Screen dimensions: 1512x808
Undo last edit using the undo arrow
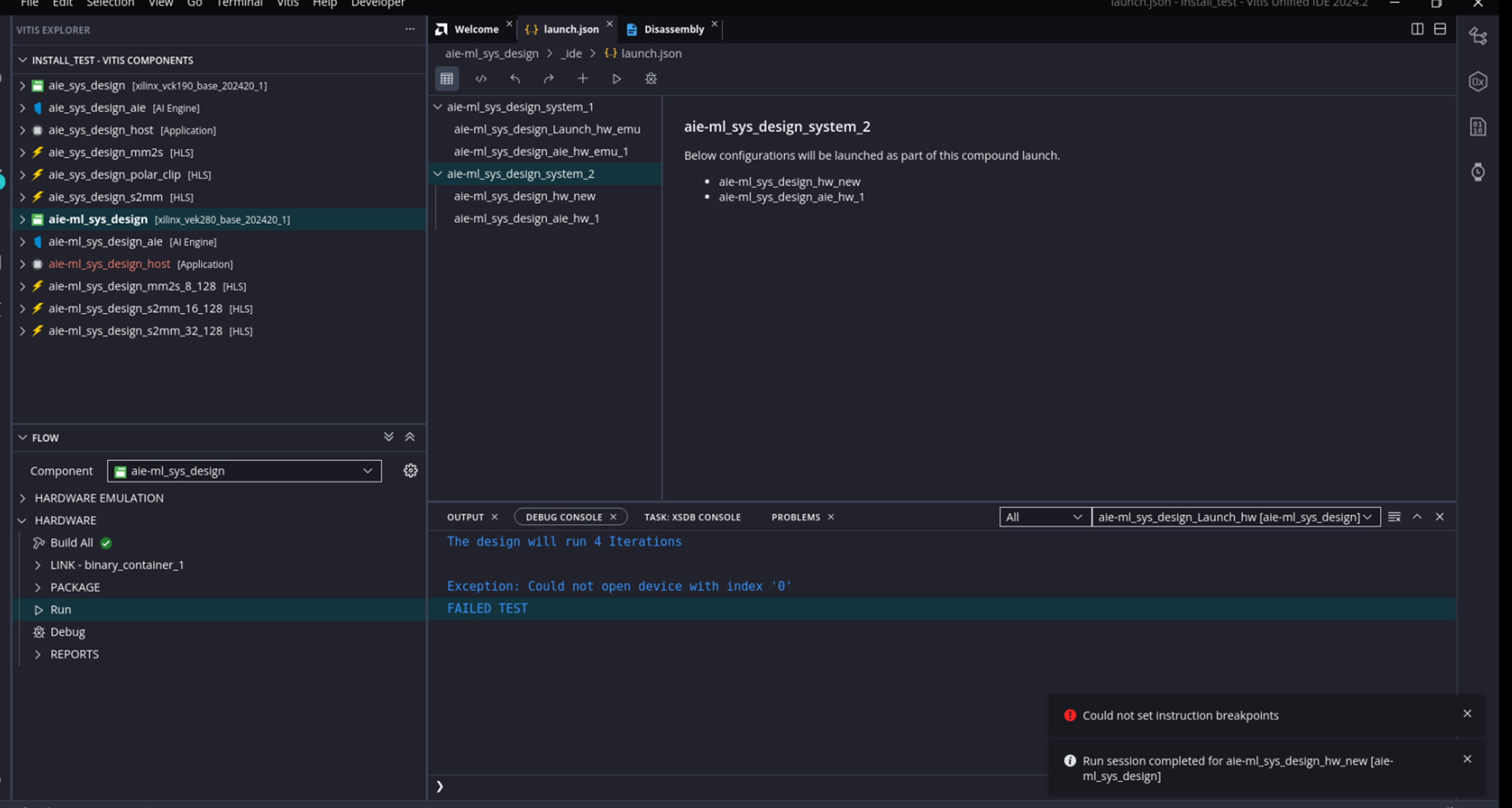[x=515, y=78]
